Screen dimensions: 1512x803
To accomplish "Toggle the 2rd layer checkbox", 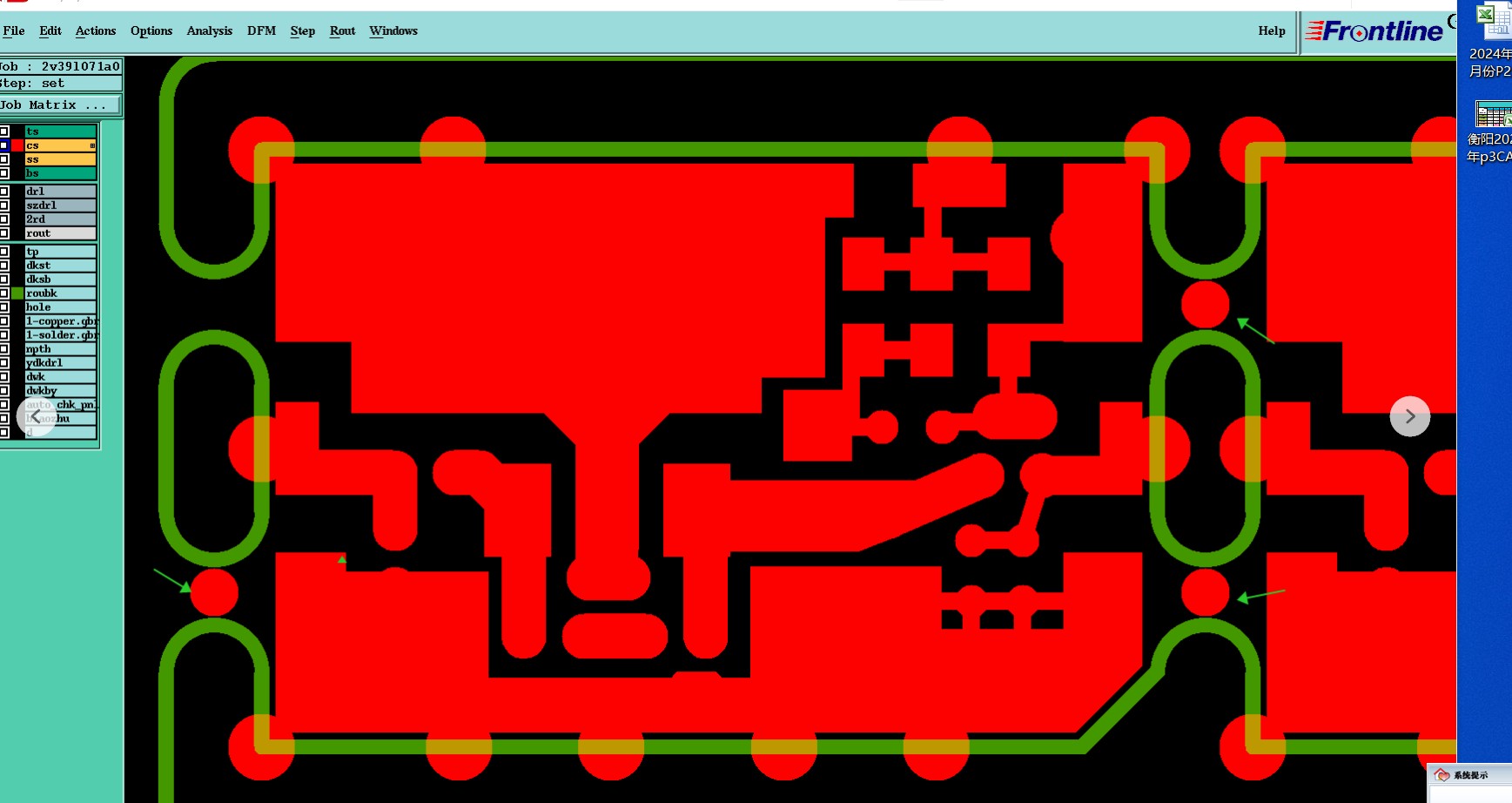I will pos(4,219).
